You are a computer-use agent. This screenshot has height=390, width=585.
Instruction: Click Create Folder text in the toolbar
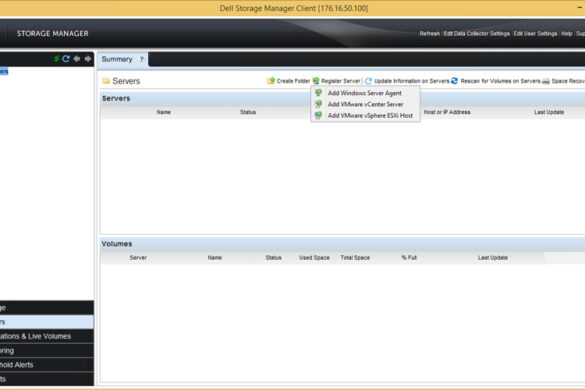coord(293,81)
